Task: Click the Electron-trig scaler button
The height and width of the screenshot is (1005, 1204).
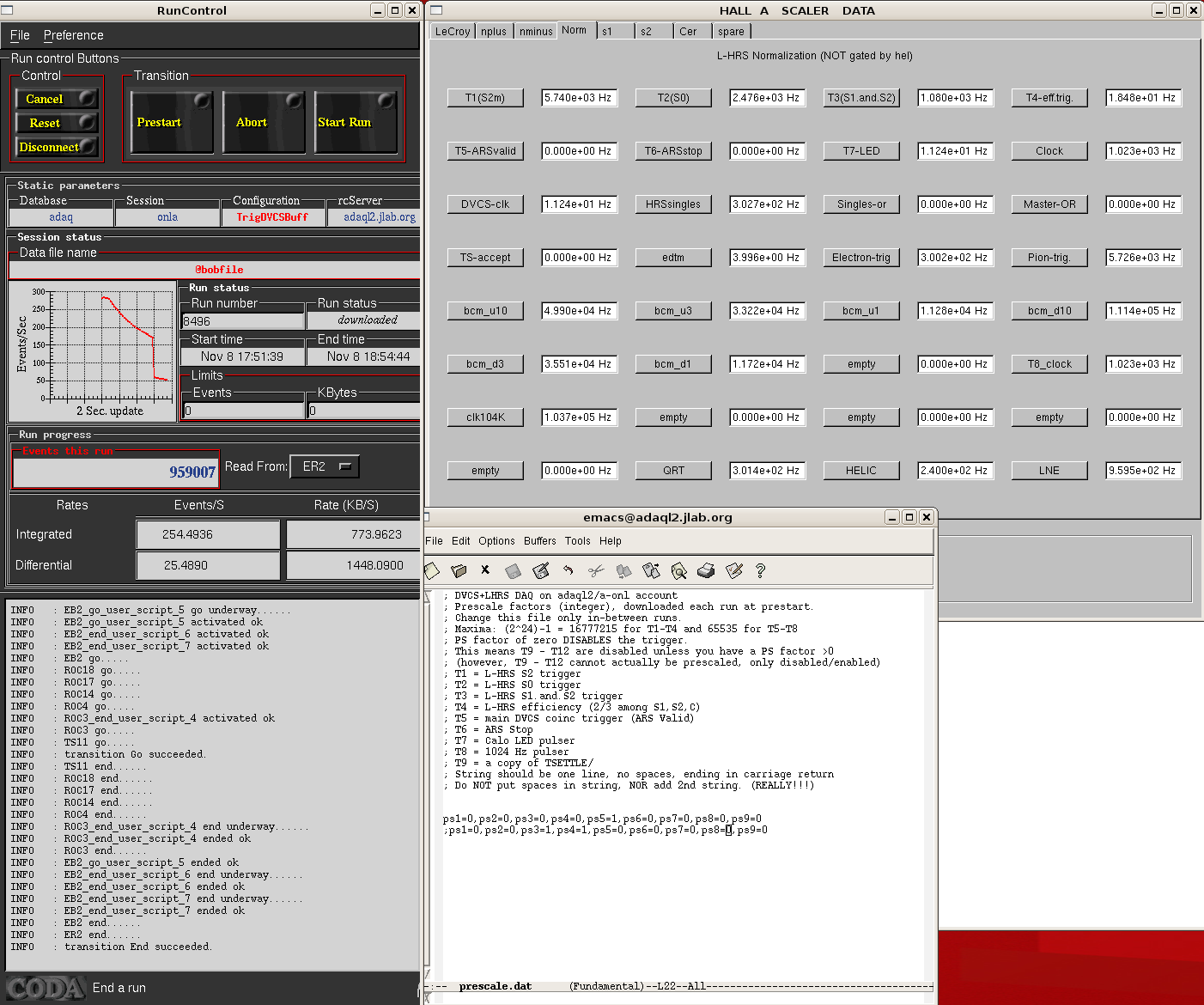Action: pos(861,258)
